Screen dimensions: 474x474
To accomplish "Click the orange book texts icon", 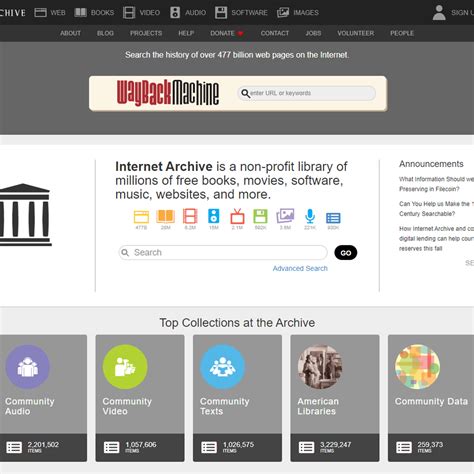I will click(x=165, y=216).
